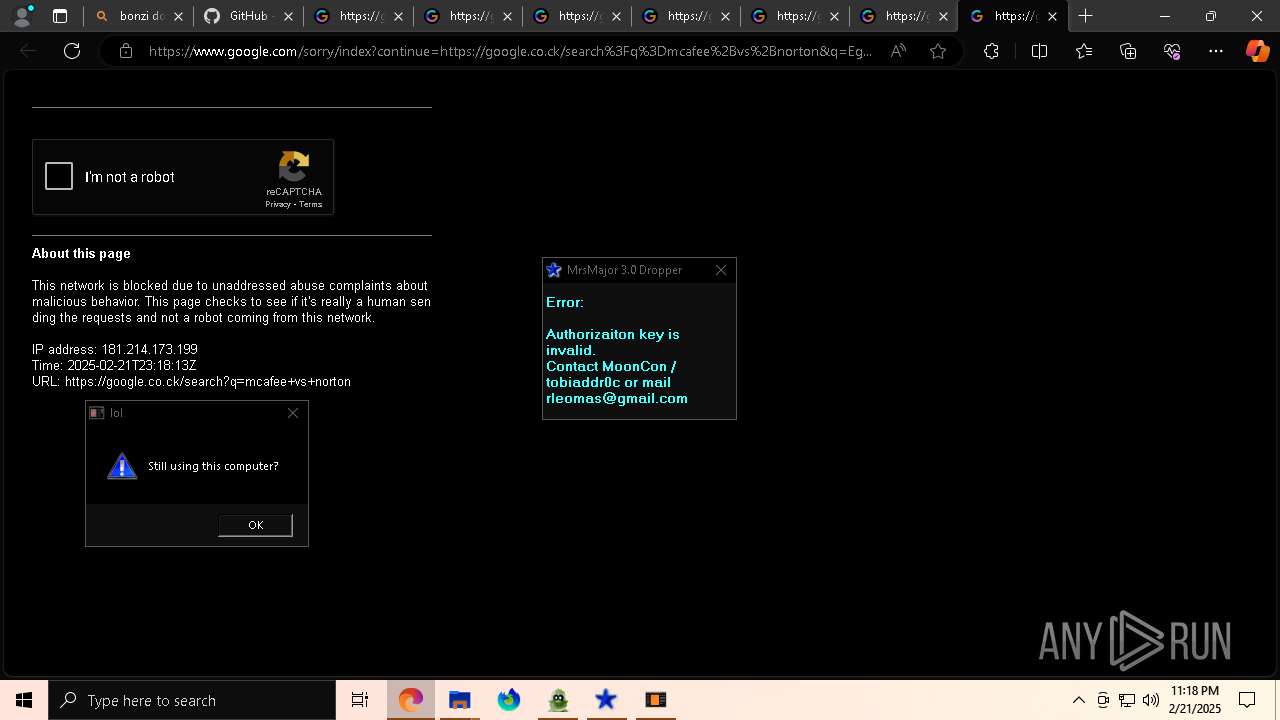The width and height of the screenshot is (1280, 720).
Task: Open the orange app taskbar icon
Action: coord(655,700)
